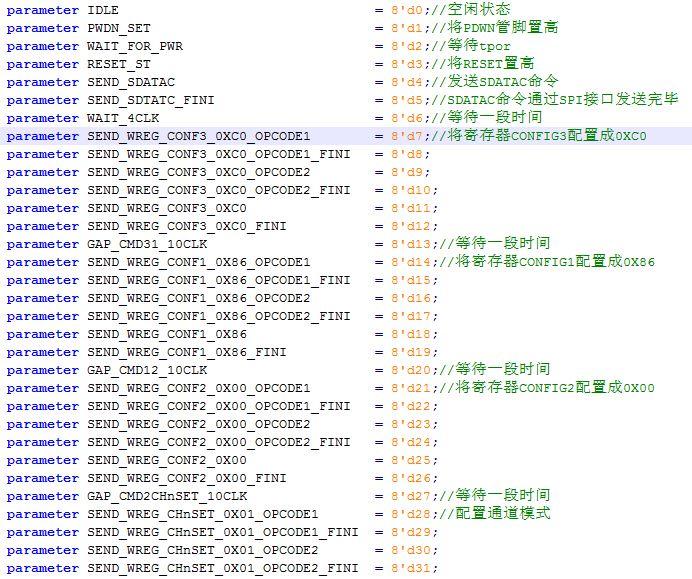This screenshot has width=692, height=579.
Task: Click the IDLE parameter name
Action: pyautogui.click(x=102, y=10)
